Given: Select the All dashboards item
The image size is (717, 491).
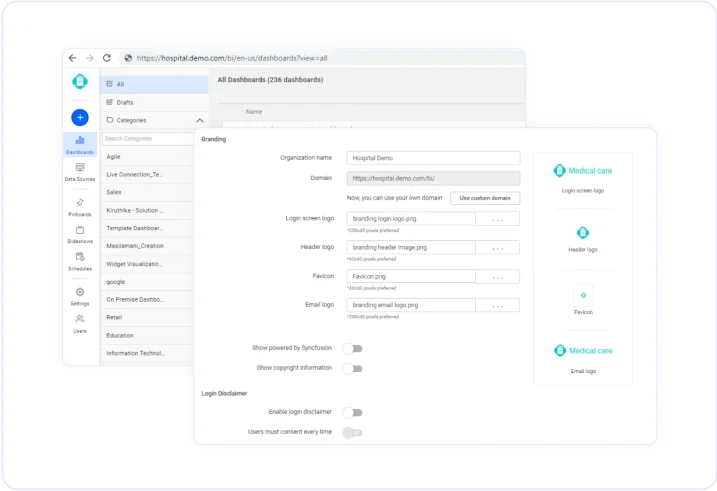Looking at the screenshot, I should click(155, 85).
